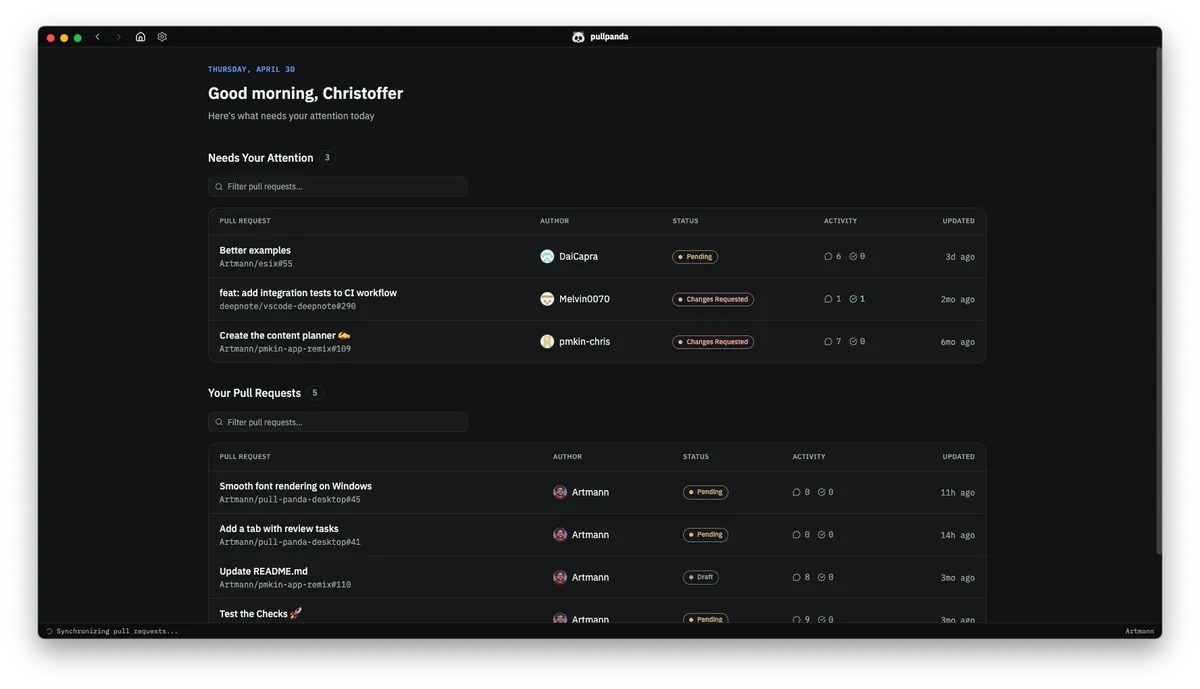Click the synchronizing spinner icon in status bar
This screenshot has height=689, width=1200.
pos(49,631)
